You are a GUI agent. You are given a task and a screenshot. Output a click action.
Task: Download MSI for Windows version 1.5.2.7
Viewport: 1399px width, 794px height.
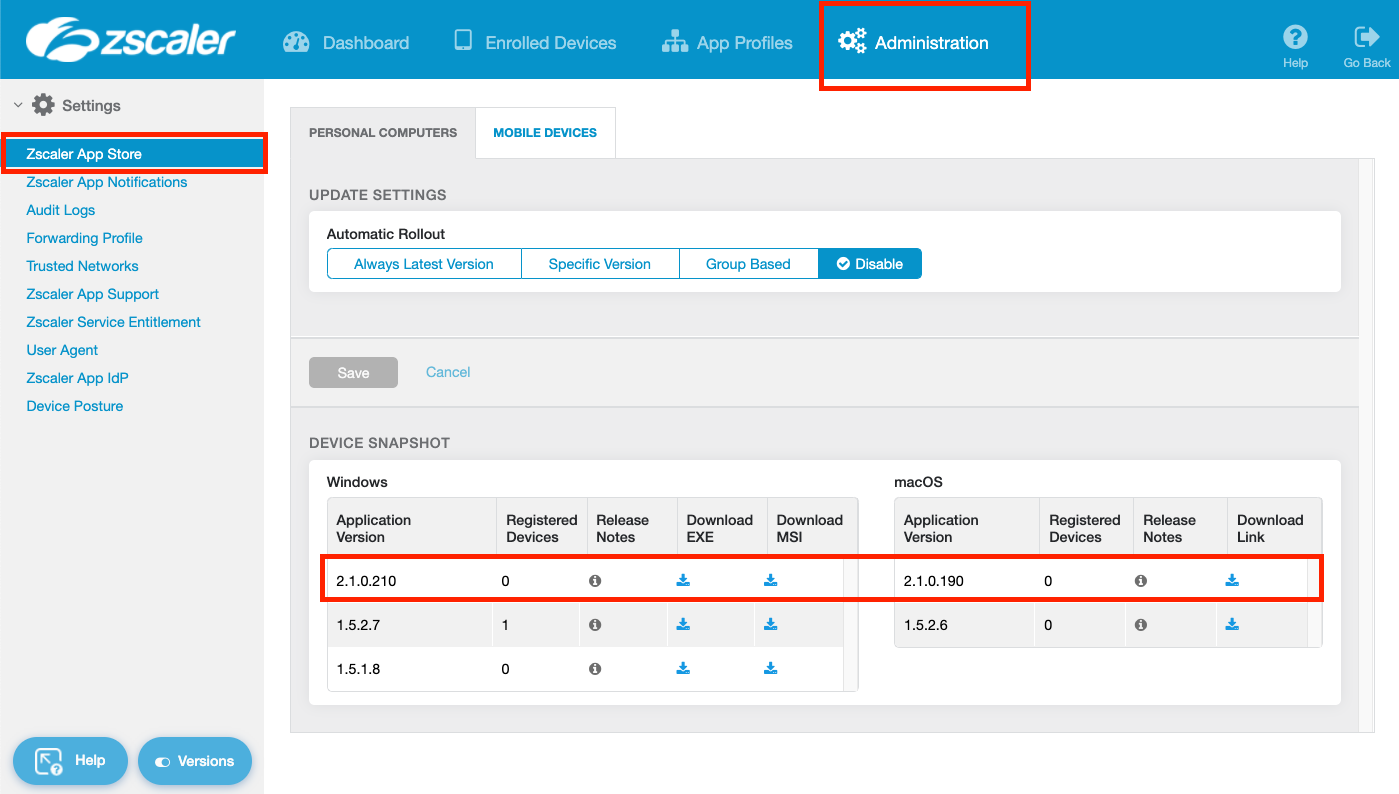770,625
